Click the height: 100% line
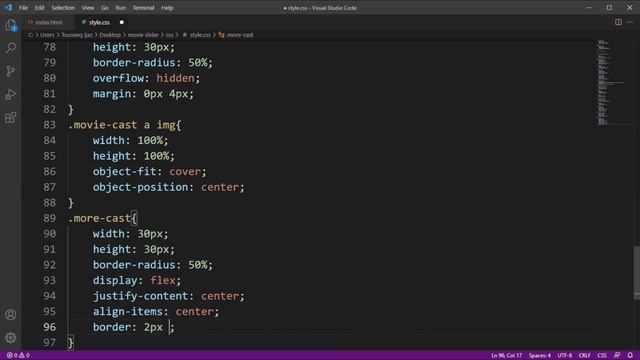The width and height of the screenshot is (640, 360). tap(133, 156)
